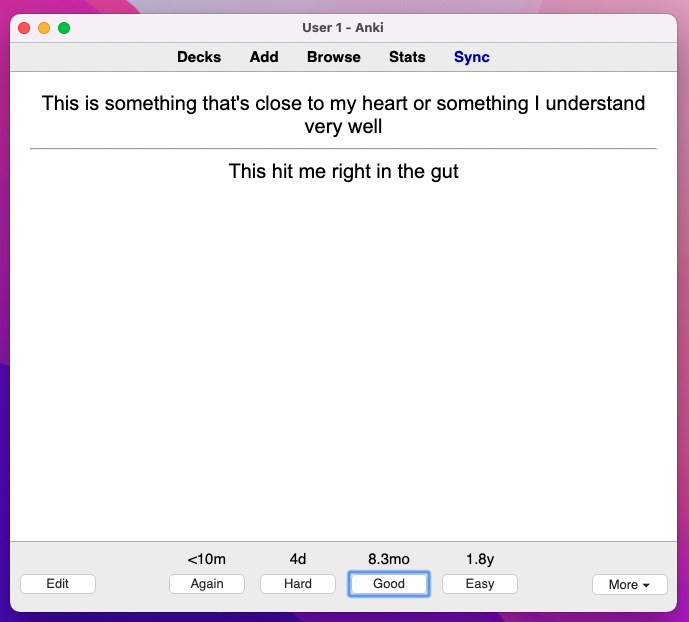Click Add to create a card
The width and height of the screenshot is (689, 622).
coord(264,57)
